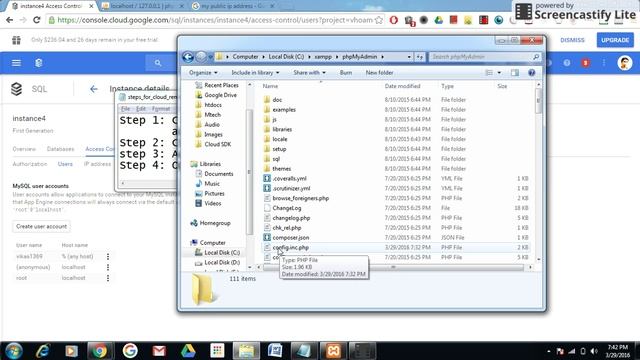Open htdocs favorite in navigation pane
640x360 pixels.
click(213, 105)
